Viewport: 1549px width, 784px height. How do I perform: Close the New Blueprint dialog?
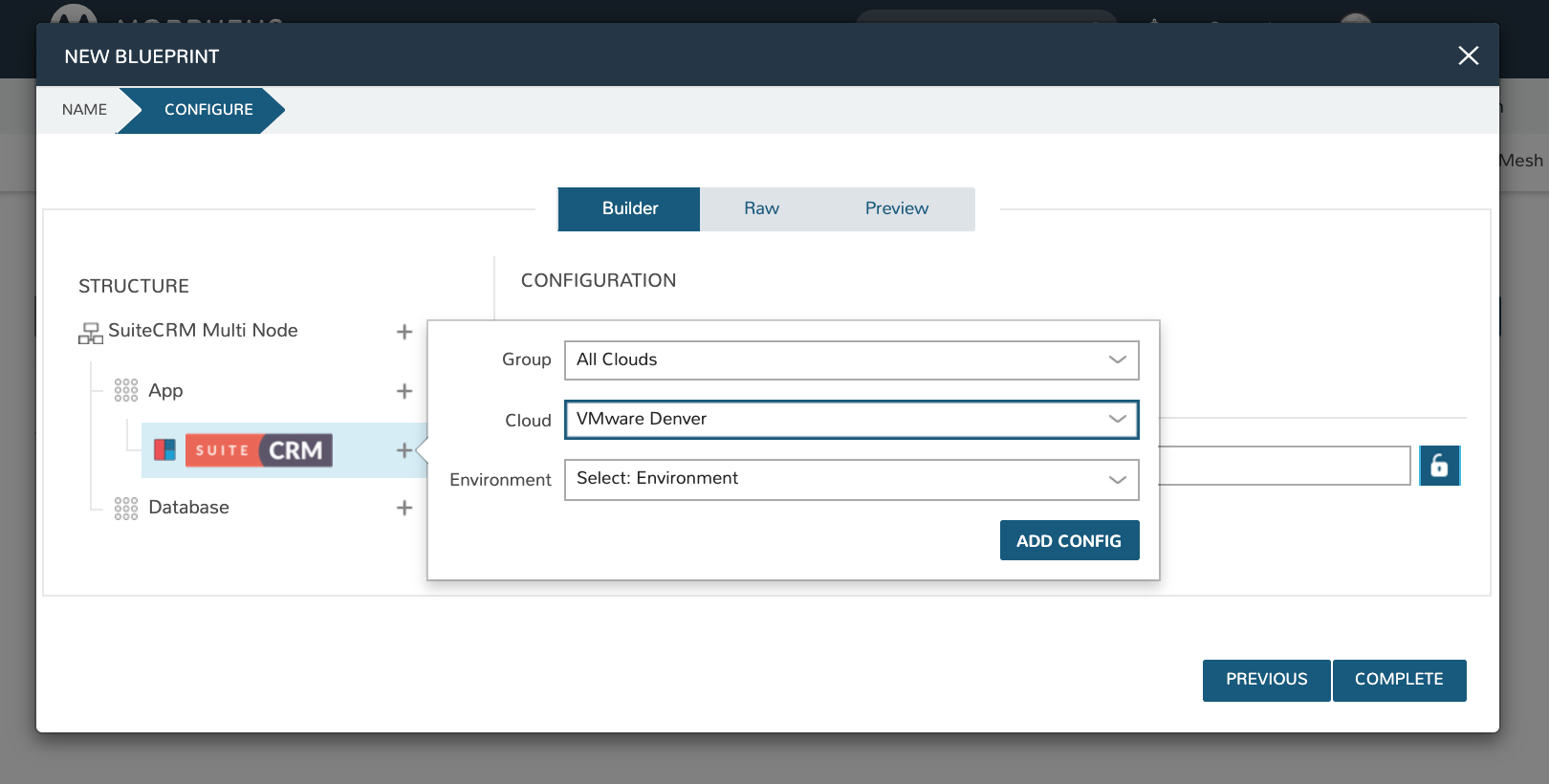[1468, 56]
